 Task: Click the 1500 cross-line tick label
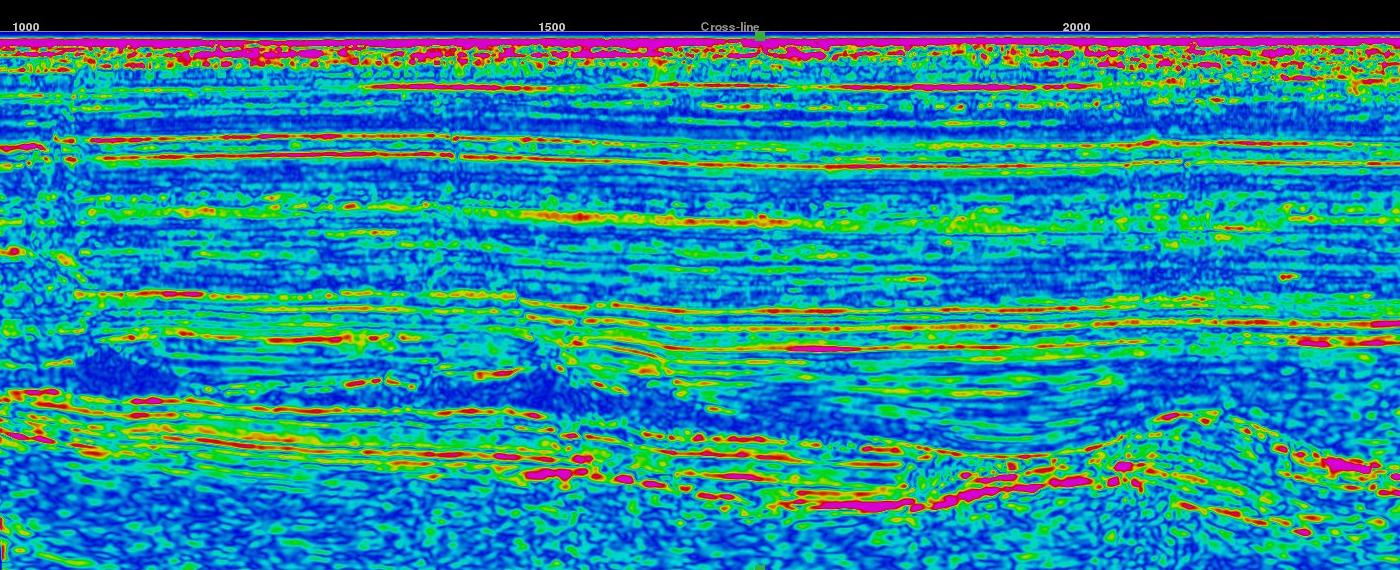(551, 27)
